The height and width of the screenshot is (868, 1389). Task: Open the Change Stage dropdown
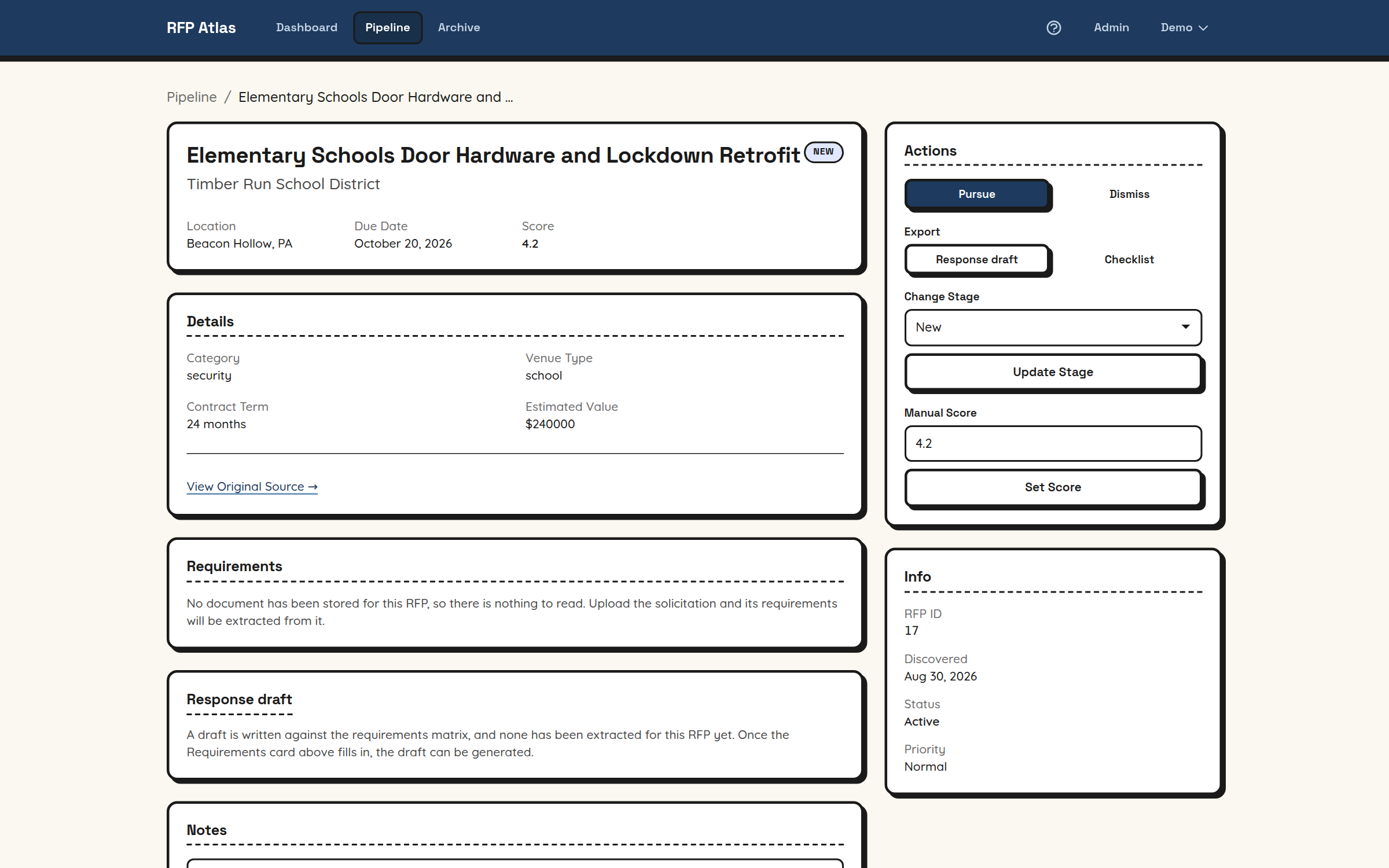tap(1053, 328)
